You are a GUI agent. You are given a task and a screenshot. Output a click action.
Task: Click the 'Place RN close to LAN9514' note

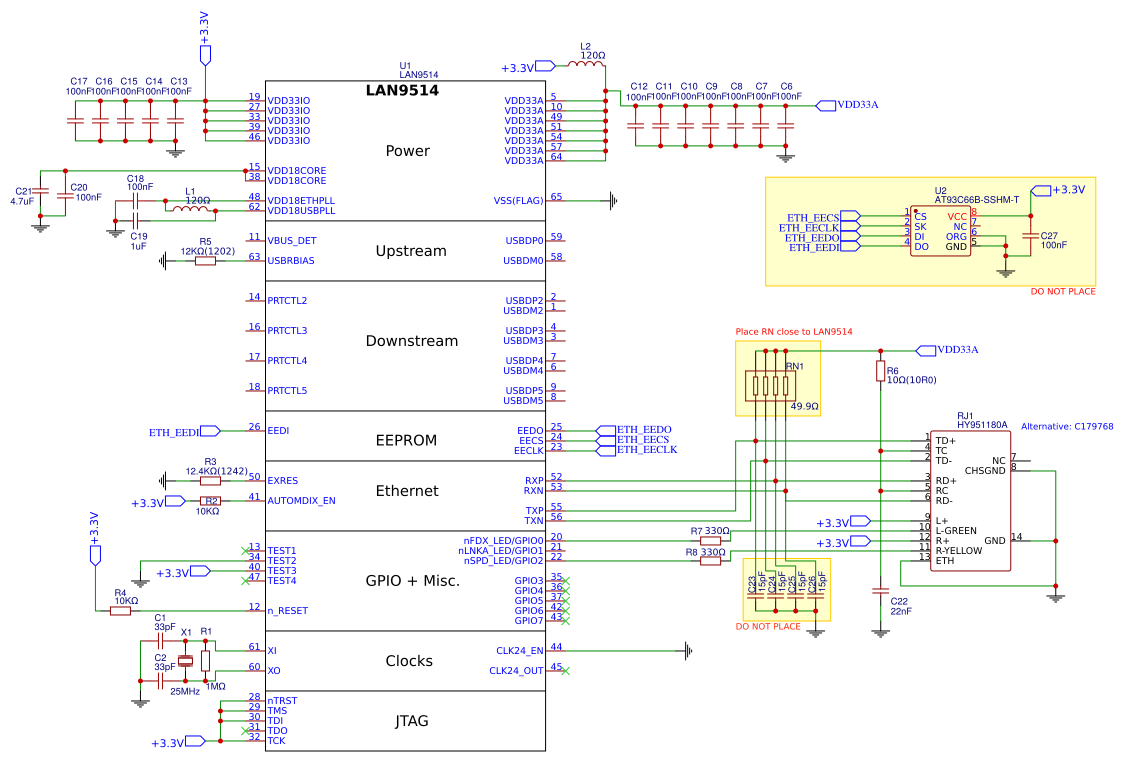pyautogui.click(x=794, y=332)
